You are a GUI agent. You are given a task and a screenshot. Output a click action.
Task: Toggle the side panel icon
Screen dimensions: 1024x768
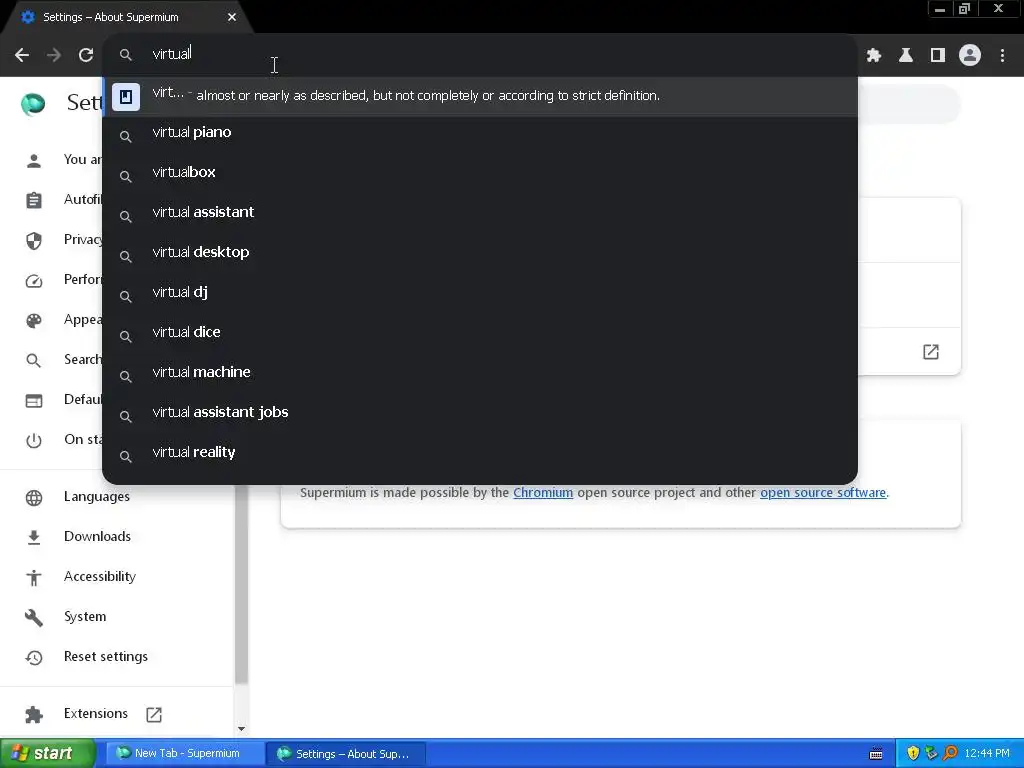(x=937, y=56)
